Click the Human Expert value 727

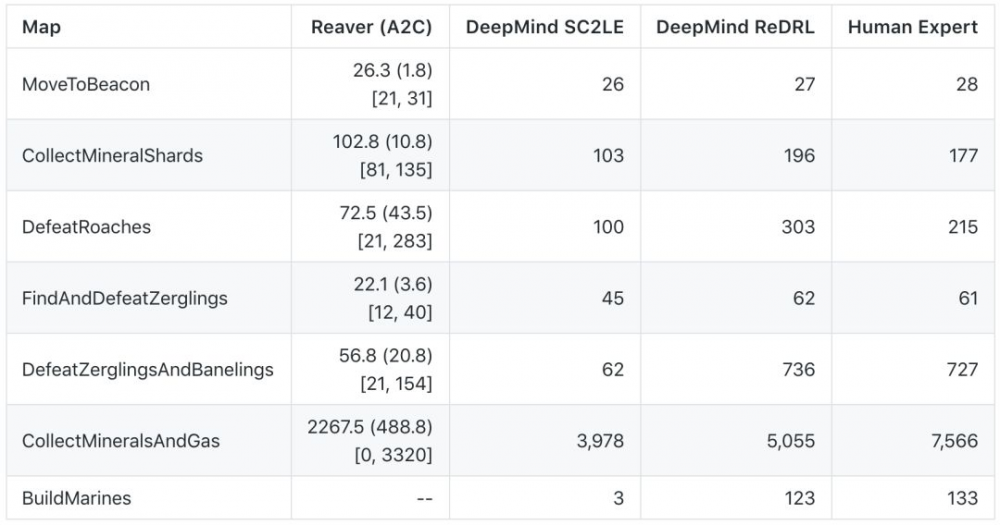pyautogui.click(x=962, y=370)
